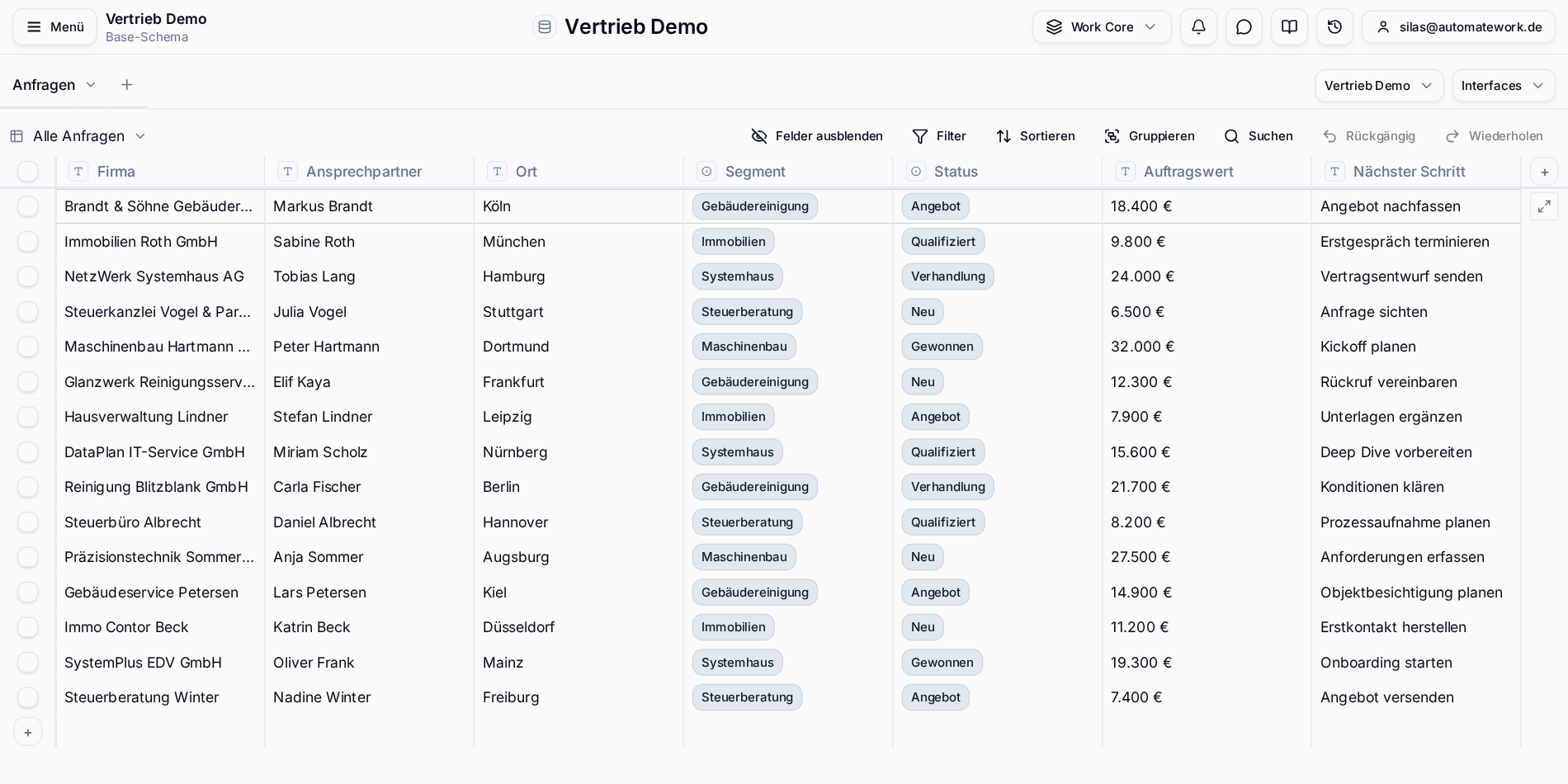Open the Menü button
The image size is (1568, 784).
pyautogui.click(x=54, y=27)
